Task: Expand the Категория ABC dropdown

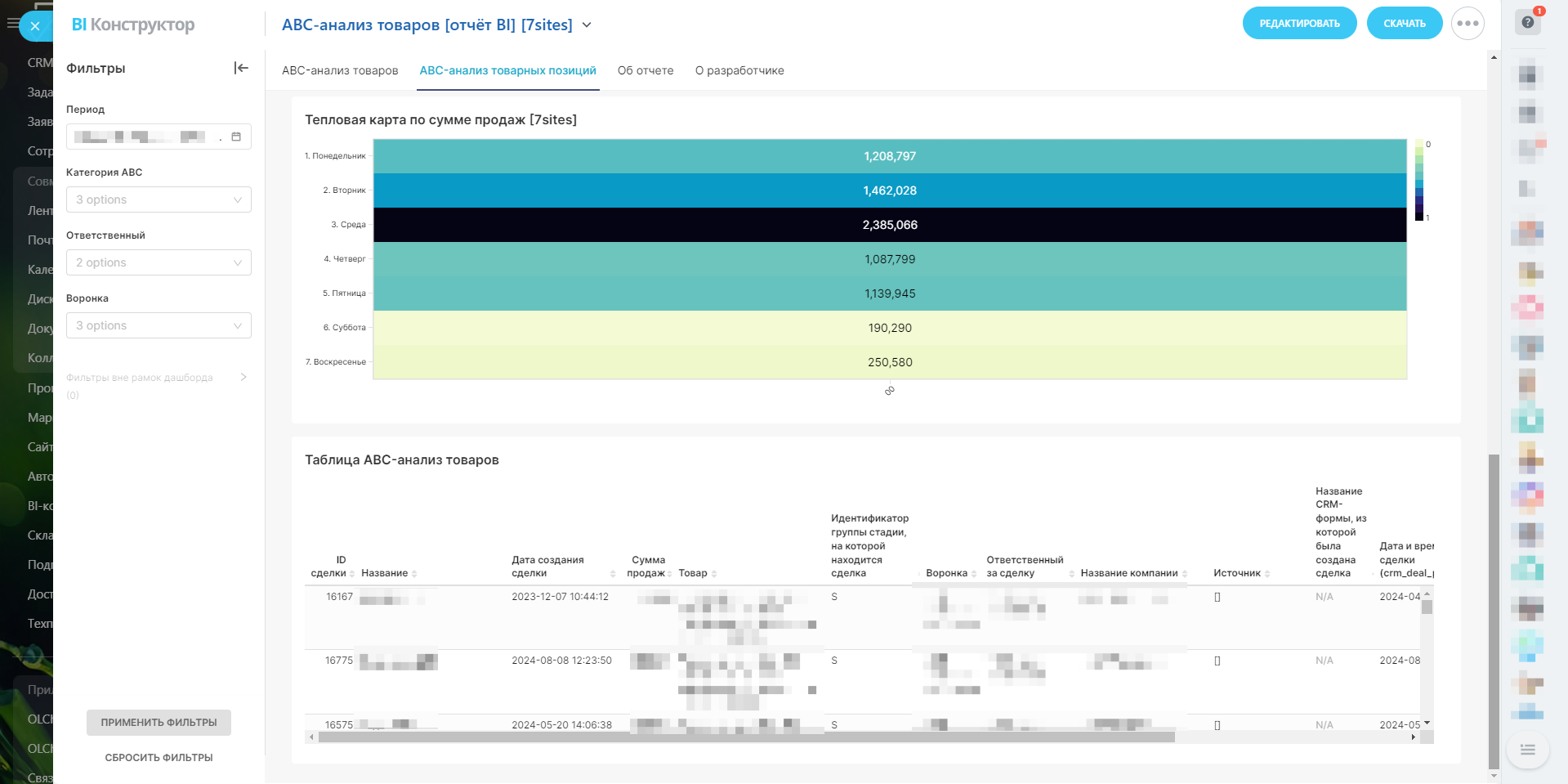Action: coord(159,199)
